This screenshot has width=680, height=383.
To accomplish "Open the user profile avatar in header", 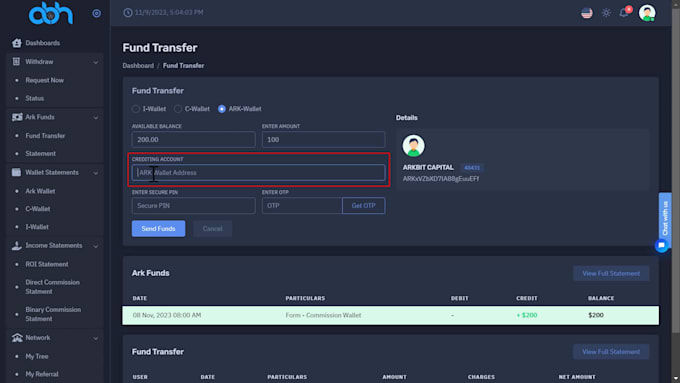I will tap(647, 13).
